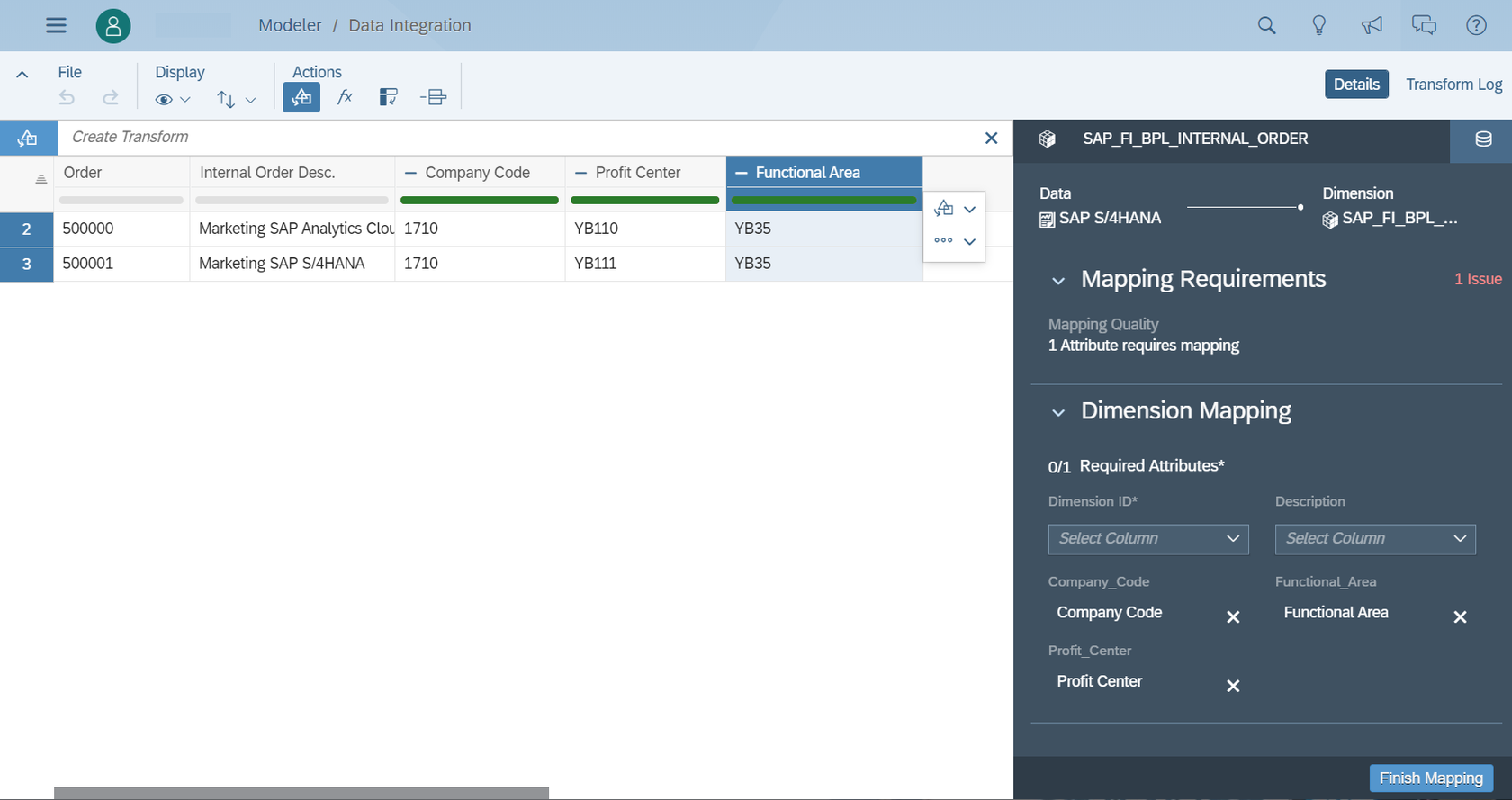Click the Redo arrow under File

pyautogui.click(x=110, y=98)
